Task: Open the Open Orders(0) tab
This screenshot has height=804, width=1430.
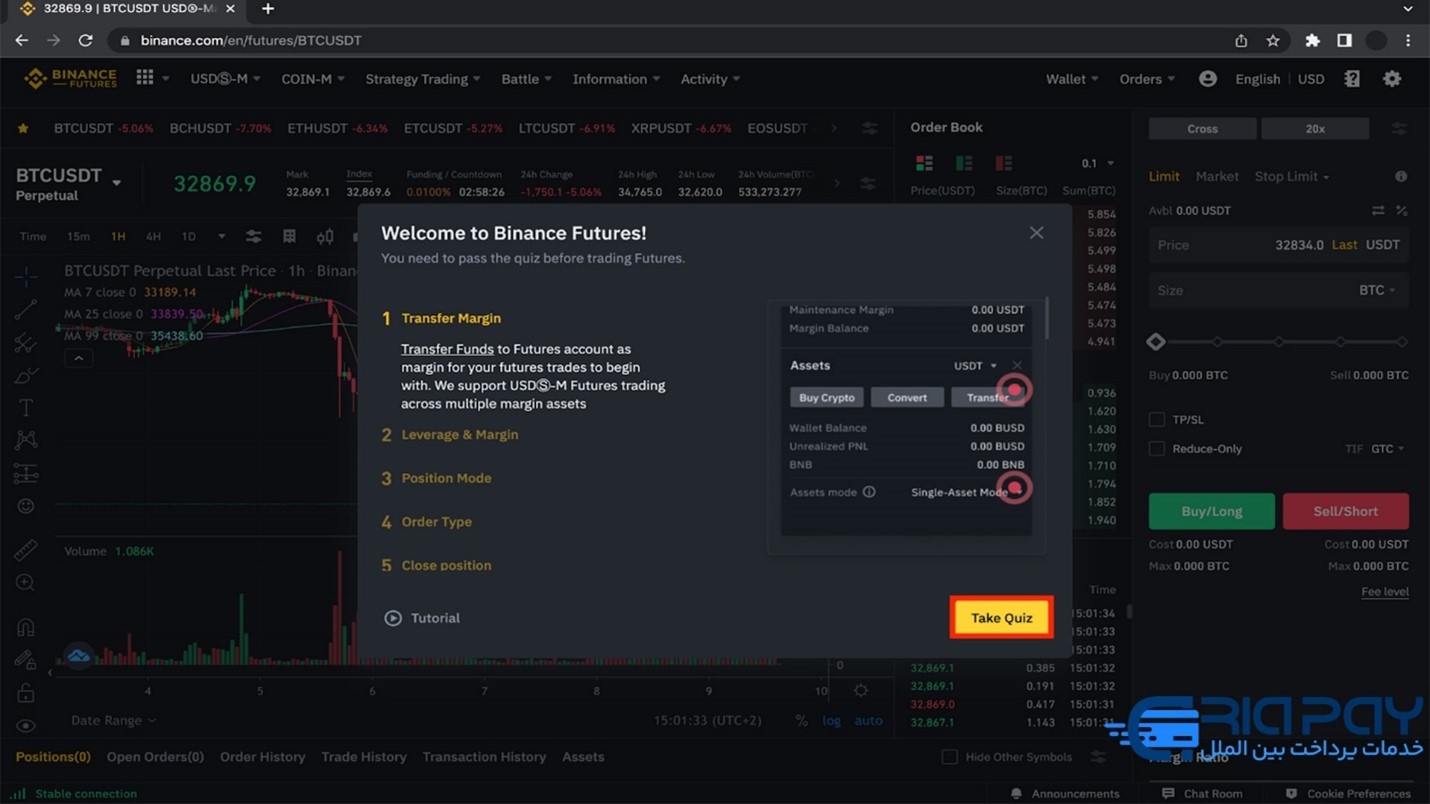Action: coord(155,757)
